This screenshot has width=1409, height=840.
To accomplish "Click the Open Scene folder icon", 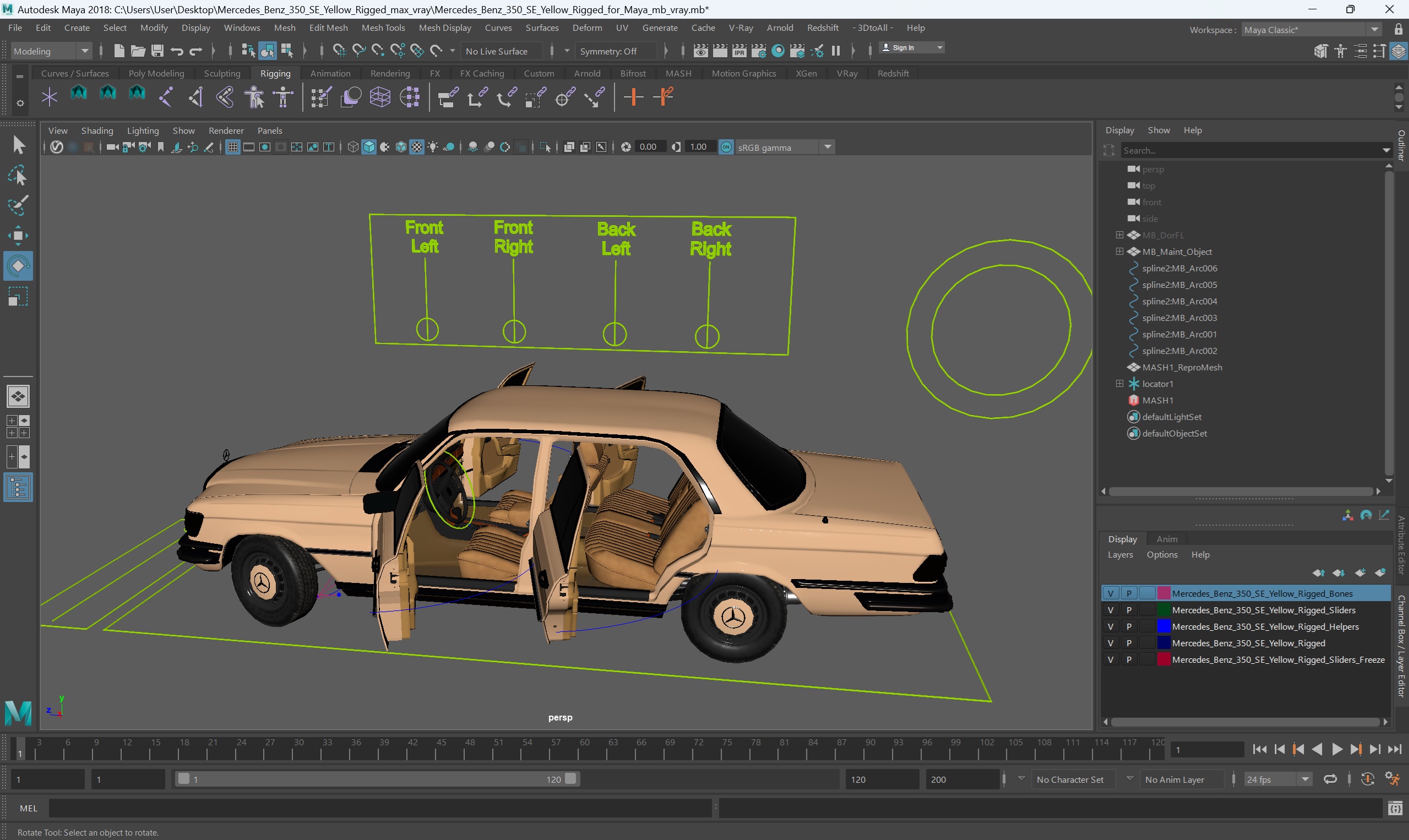I will click(x=138, y=51).
